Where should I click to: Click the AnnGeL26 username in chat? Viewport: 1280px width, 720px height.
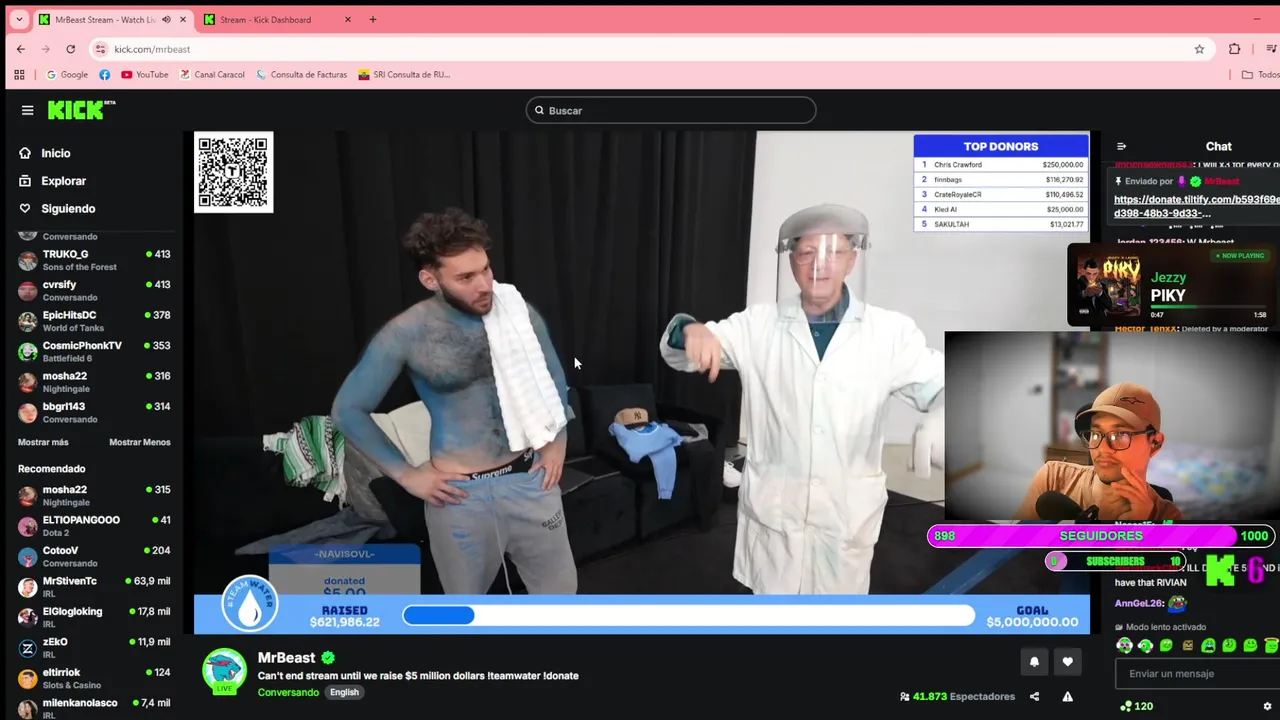pyautogui.click(x=1139, y=604)
